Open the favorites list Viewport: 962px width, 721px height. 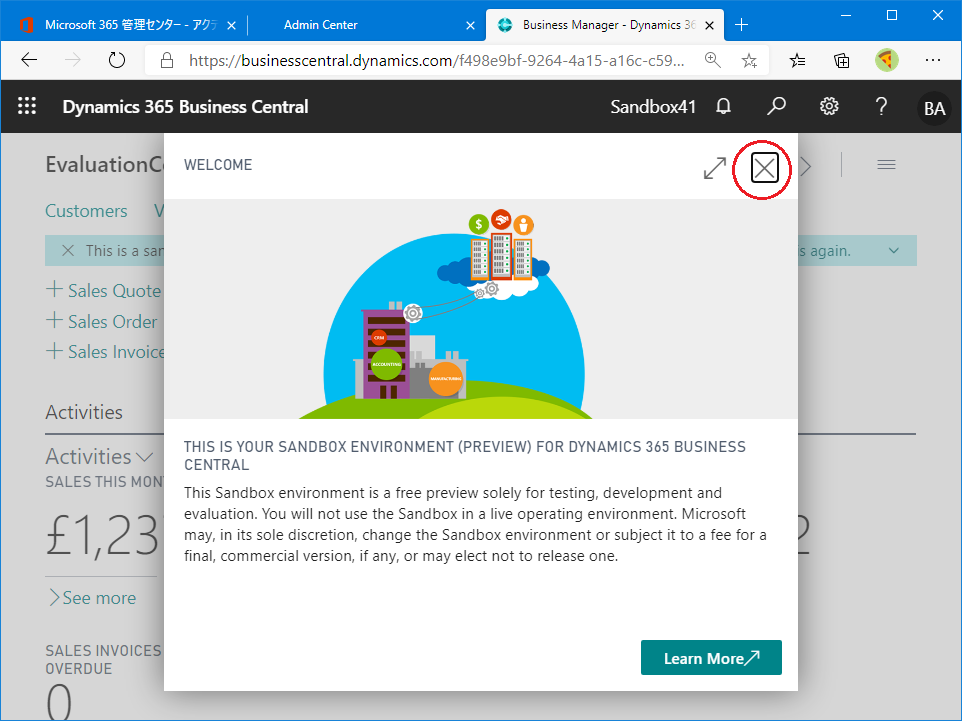pyautogui.click(x=798, y=60)
